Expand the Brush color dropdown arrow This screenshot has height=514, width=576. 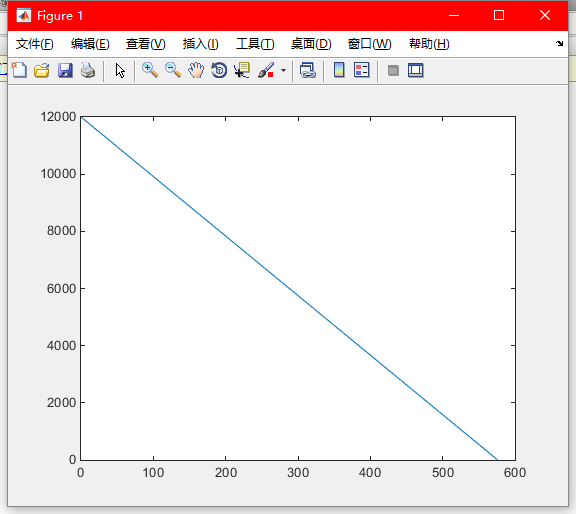[283, 70]
